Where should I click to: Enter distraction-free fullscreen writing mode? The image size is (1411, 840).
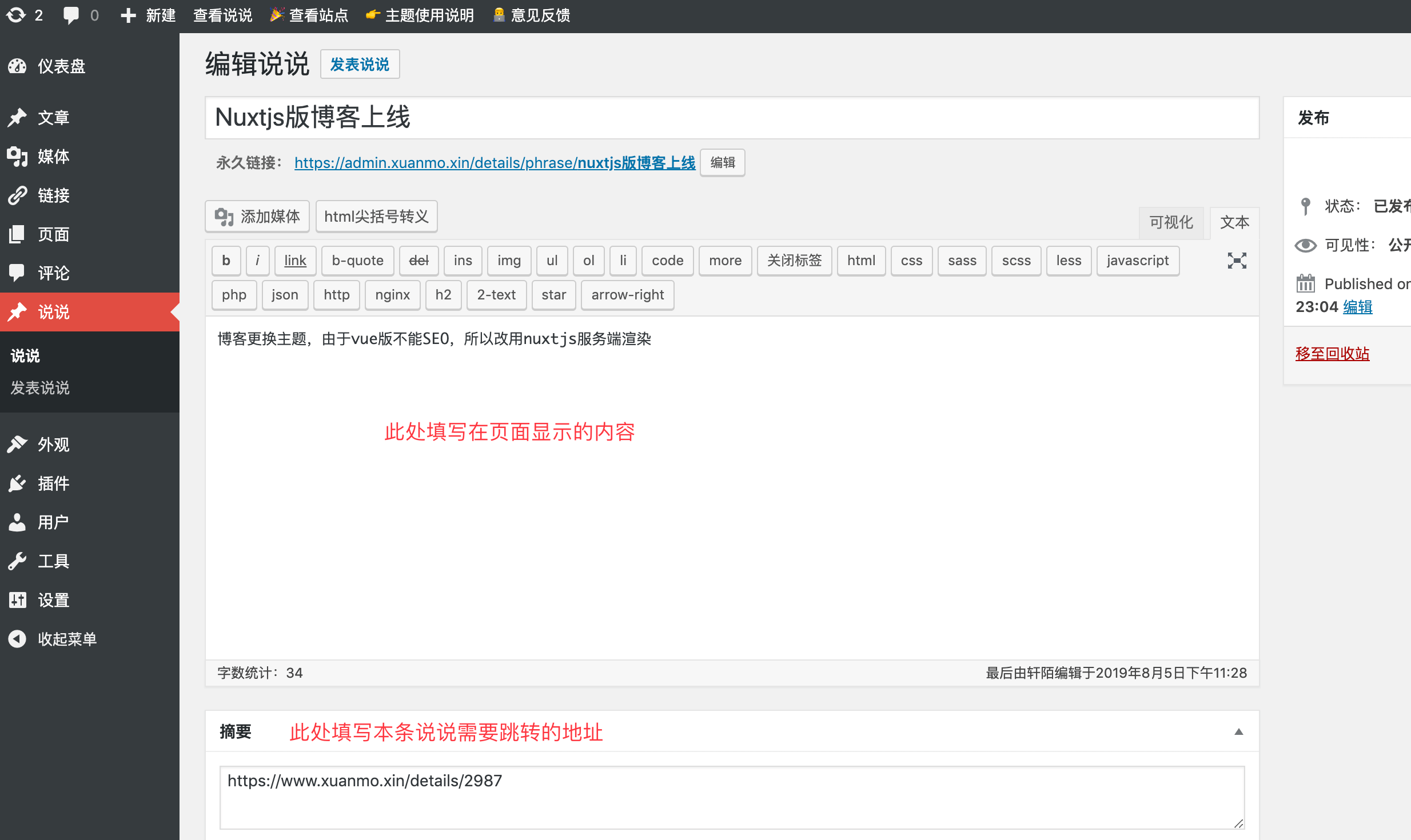(x=1237, y=260)
